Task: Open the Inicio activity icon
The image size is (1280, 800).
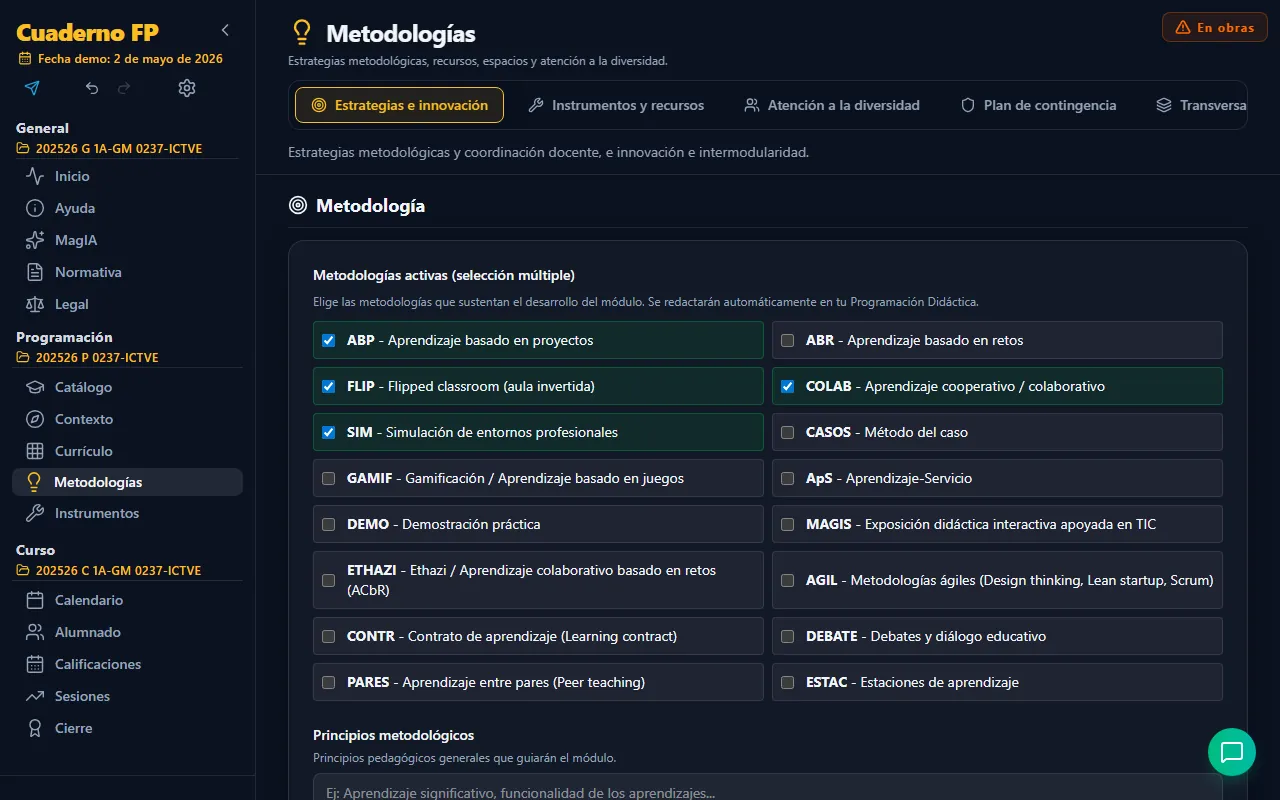Action: (x=35, y=176)
